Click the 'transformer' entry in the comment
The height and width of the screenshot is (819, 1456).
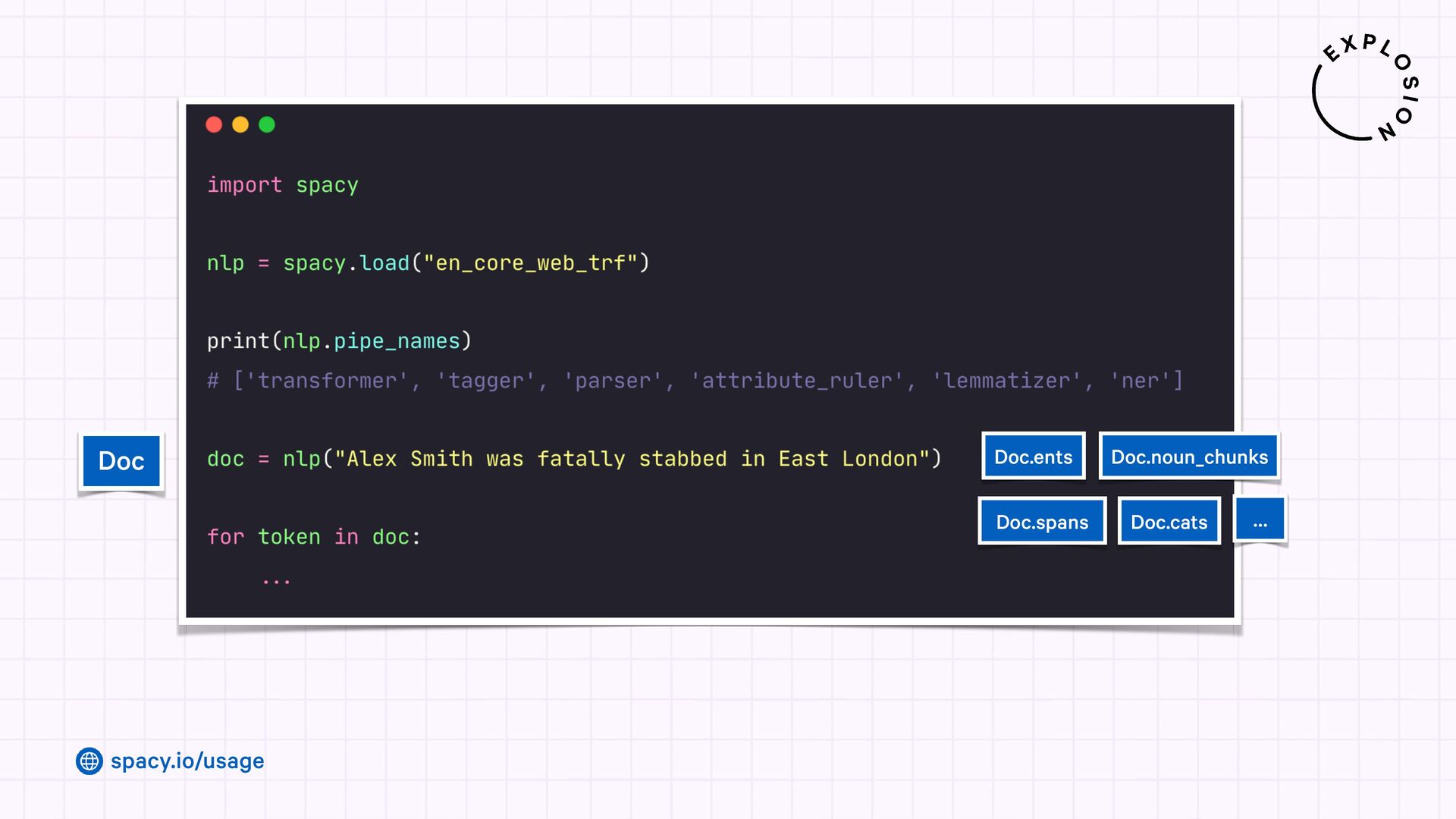click(x=326, y=381)
